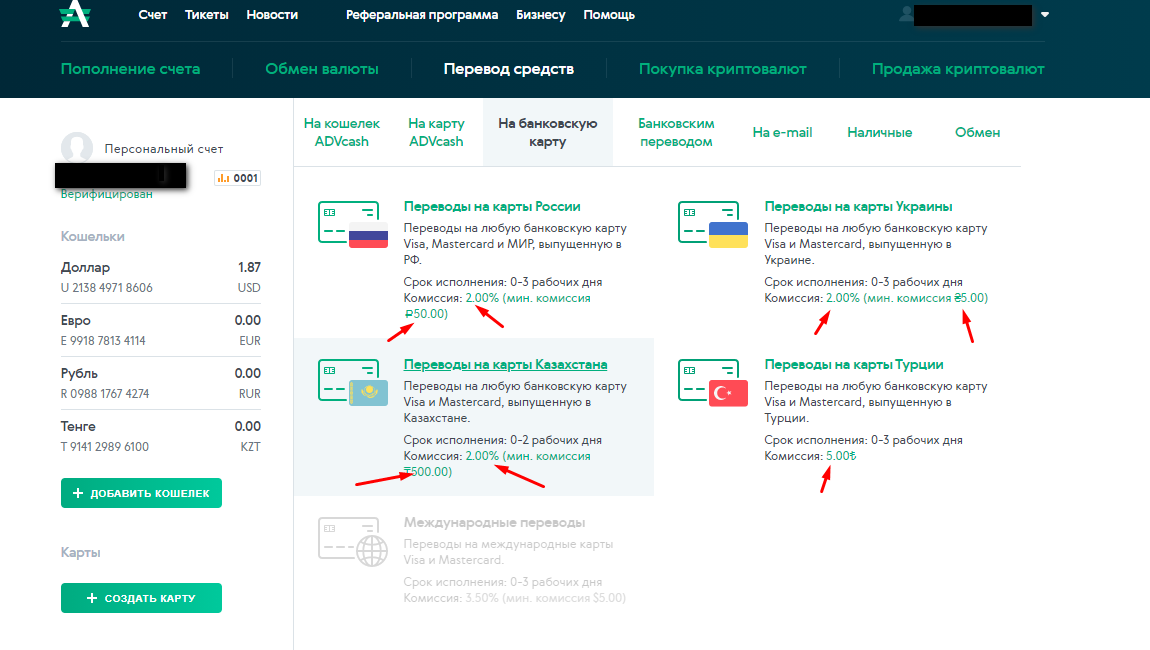This screenshot has width=1150, height=650.
Task: Click wallet number R 0988 1767 4274
Action: (105, 393)
